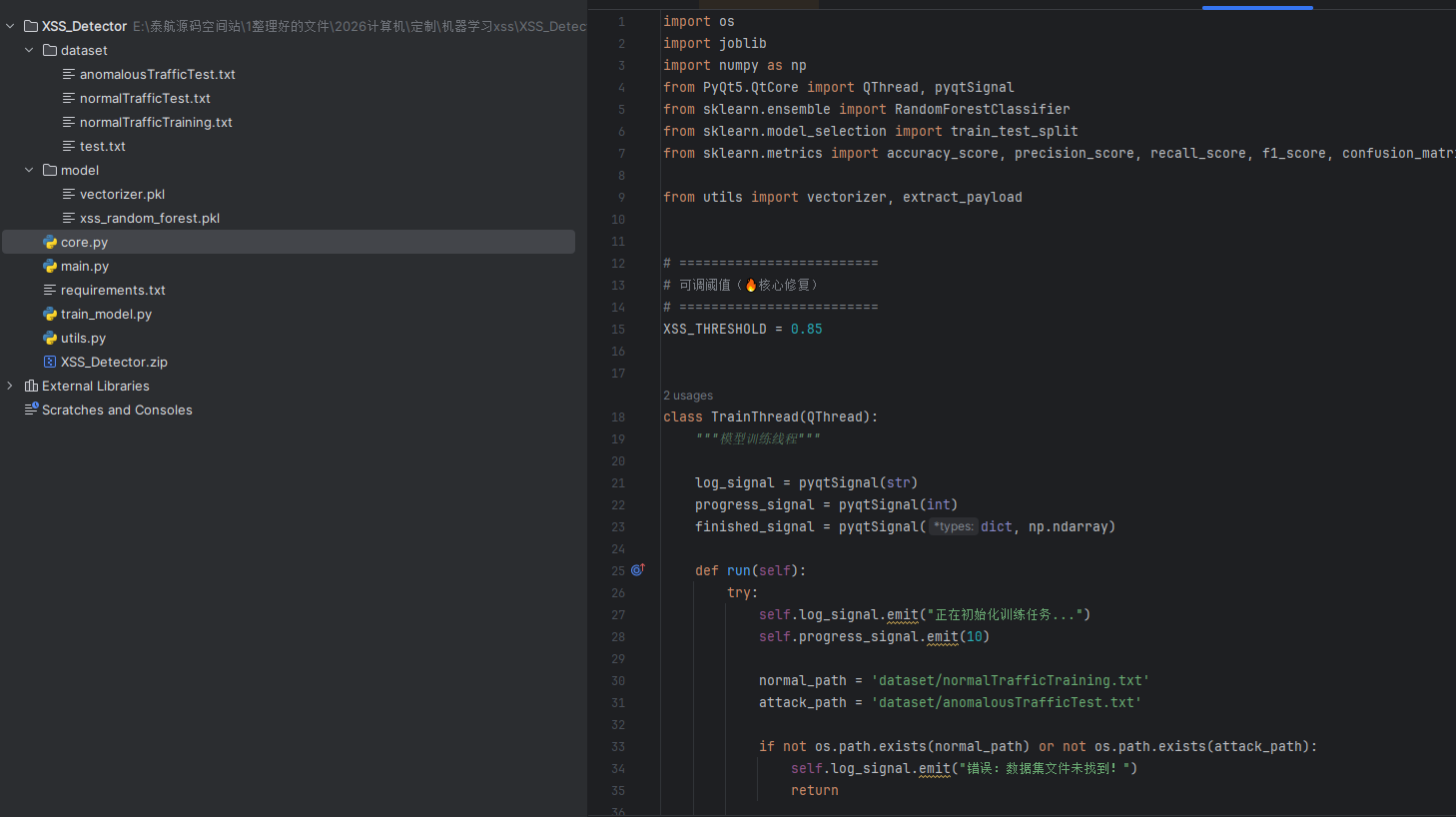Click the project path text beside XSS_Detector
This screenshot has width=1456, height=817.
(360, 26)
